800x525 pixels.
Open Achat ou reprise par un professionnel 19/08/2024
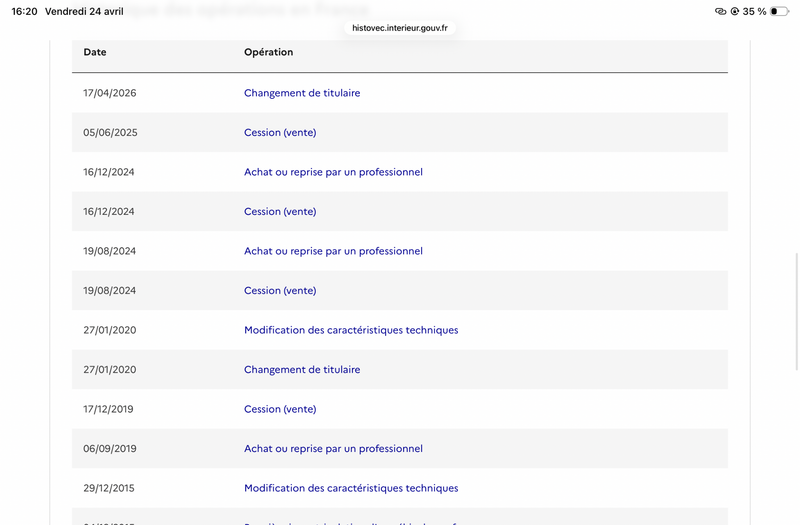[333, 251]
